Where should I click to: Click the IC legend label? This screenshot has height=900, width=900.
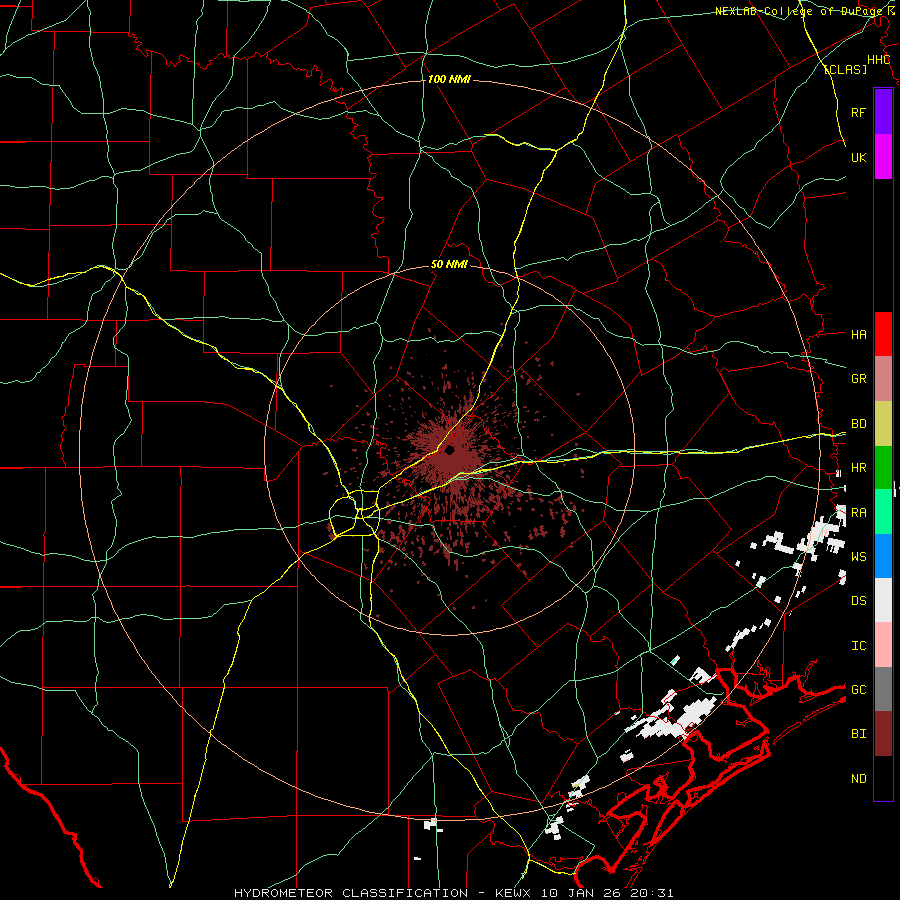[x=859, y=645]
